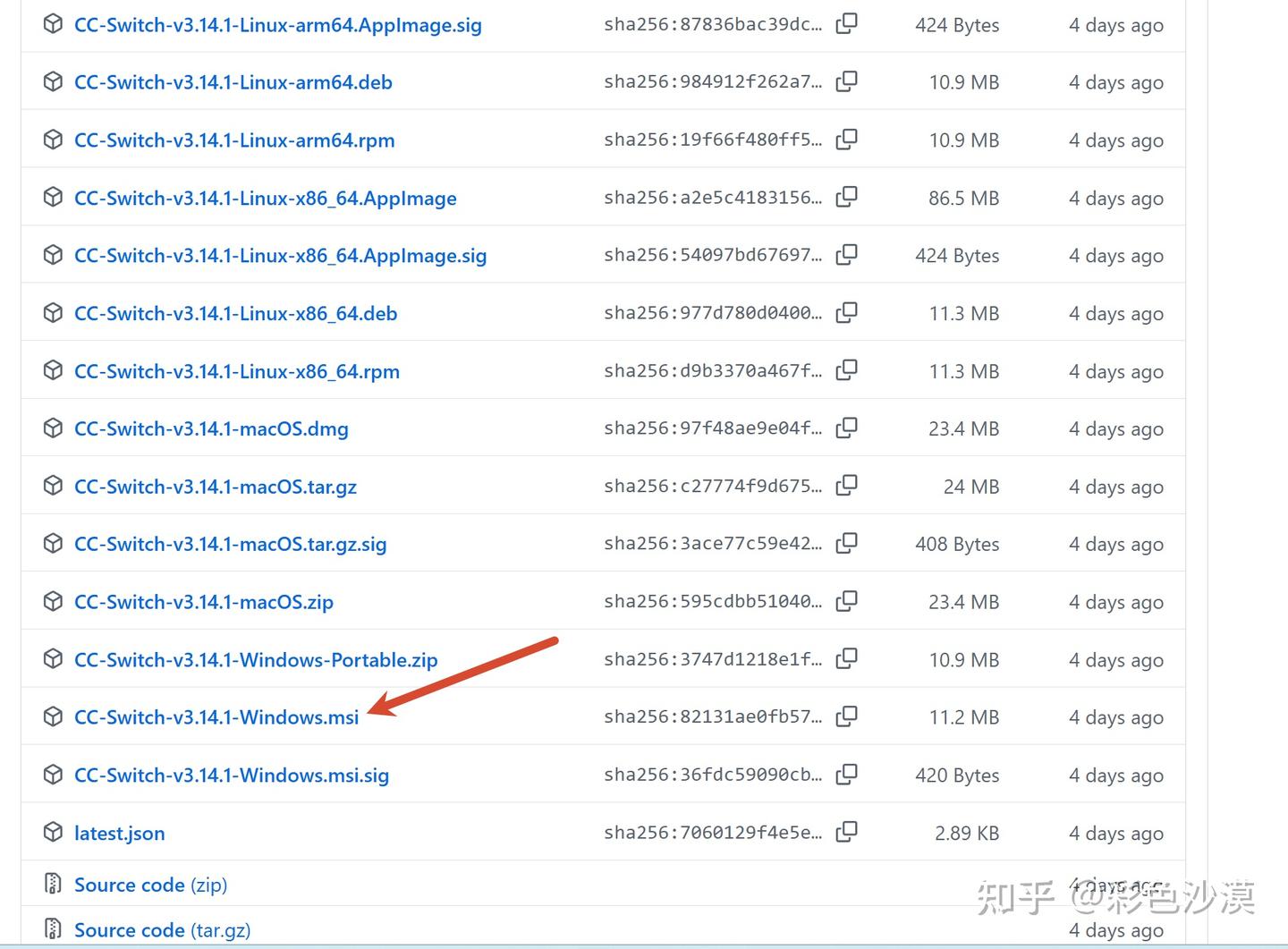Download CC-Switch-v3.14.1-Windows-Portable.zip
Screen dimensions: 1288x949
coord(256,660)
